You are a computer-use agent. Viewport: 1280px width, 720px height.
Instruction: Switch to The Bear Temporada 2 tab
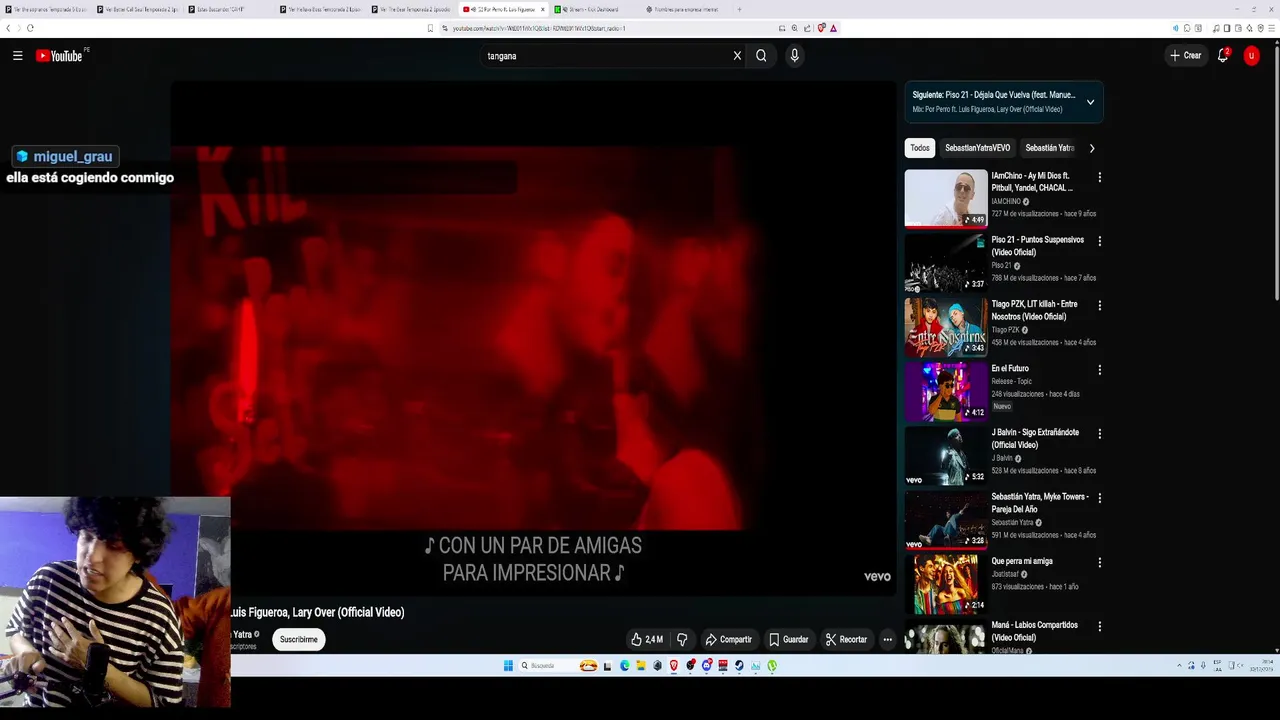pyautogui.click(x=411, y=9)
